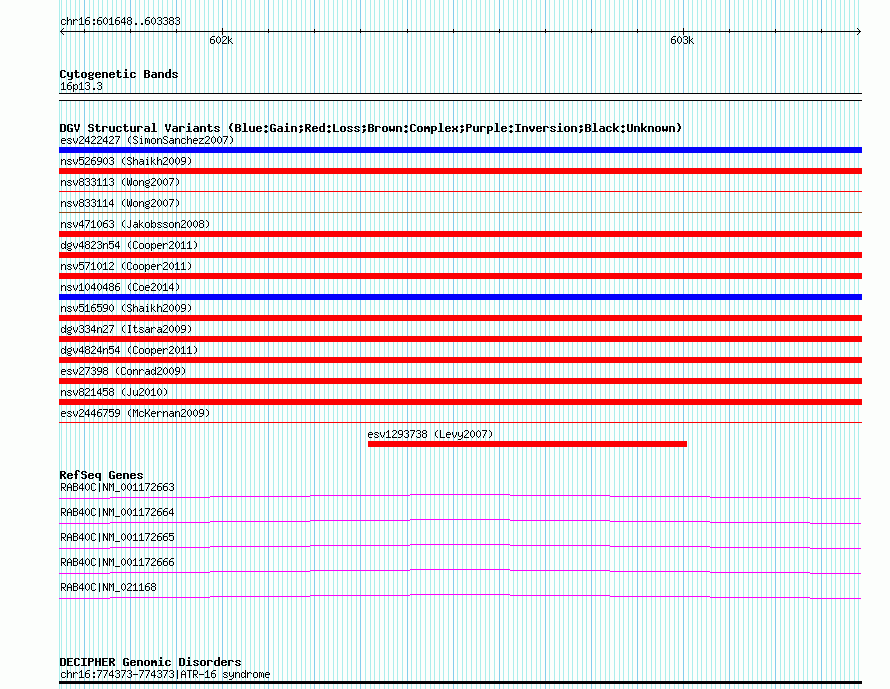
Task: Click the nsv571012 (Cooper2011) label
Action: 126,266
